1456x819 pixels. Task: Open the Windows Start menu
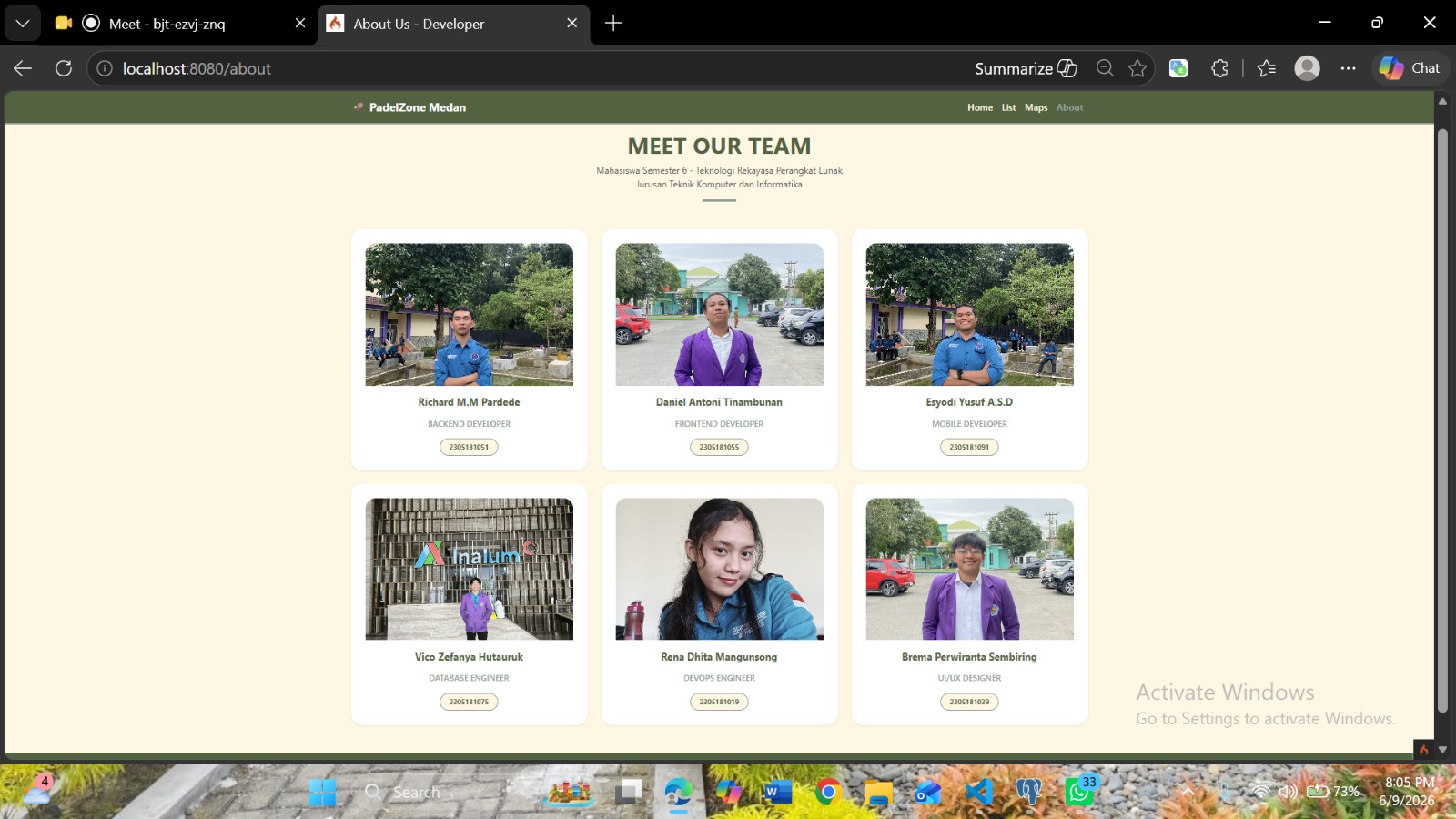322,793
